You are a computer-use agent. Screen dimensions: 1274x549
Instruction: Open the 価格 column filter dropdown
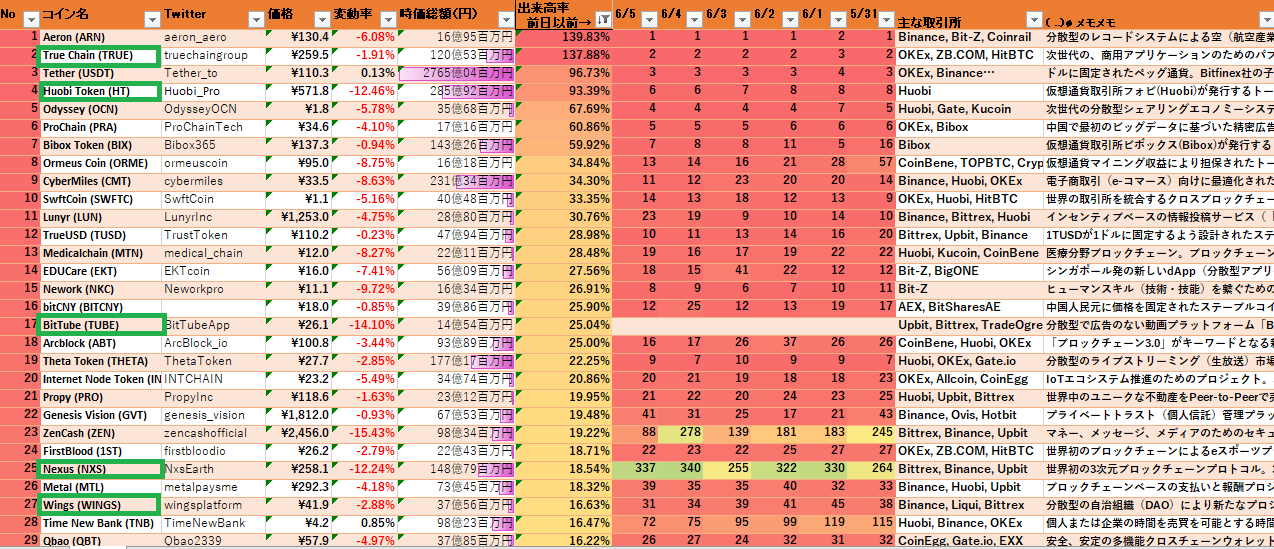point(321,19)
